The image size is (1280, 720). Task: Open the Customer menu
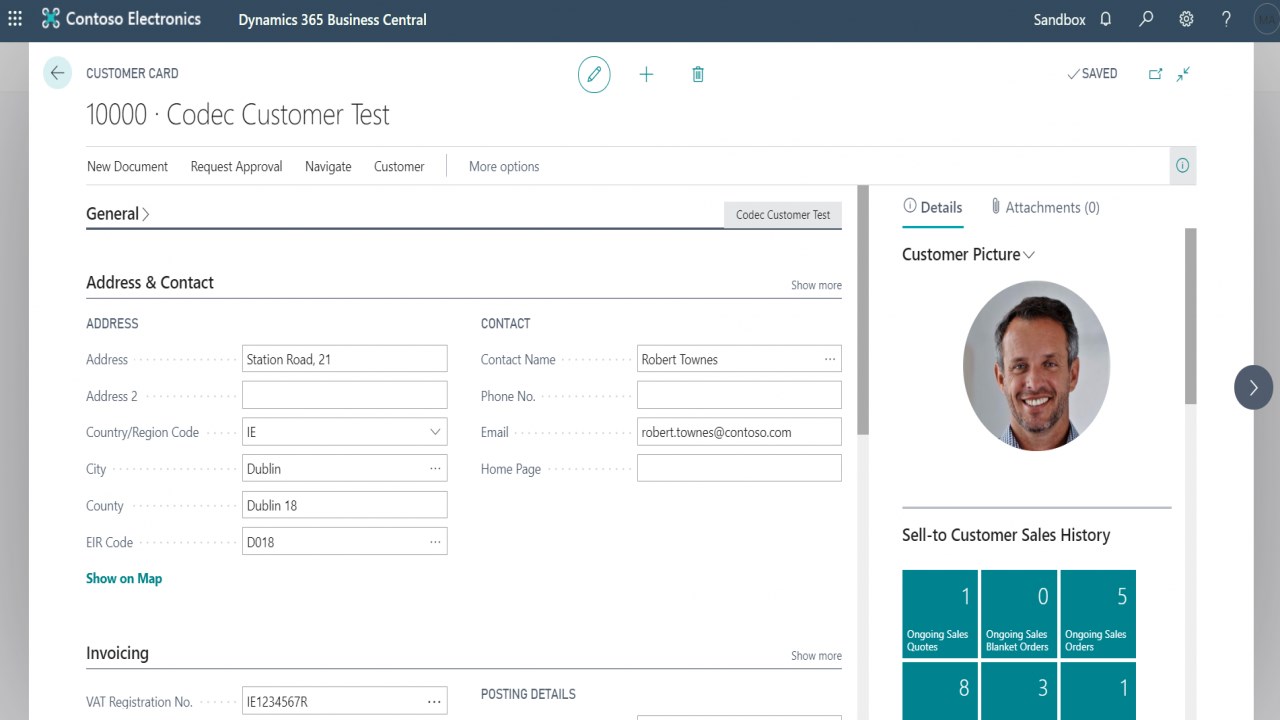[x=399, y=167]
